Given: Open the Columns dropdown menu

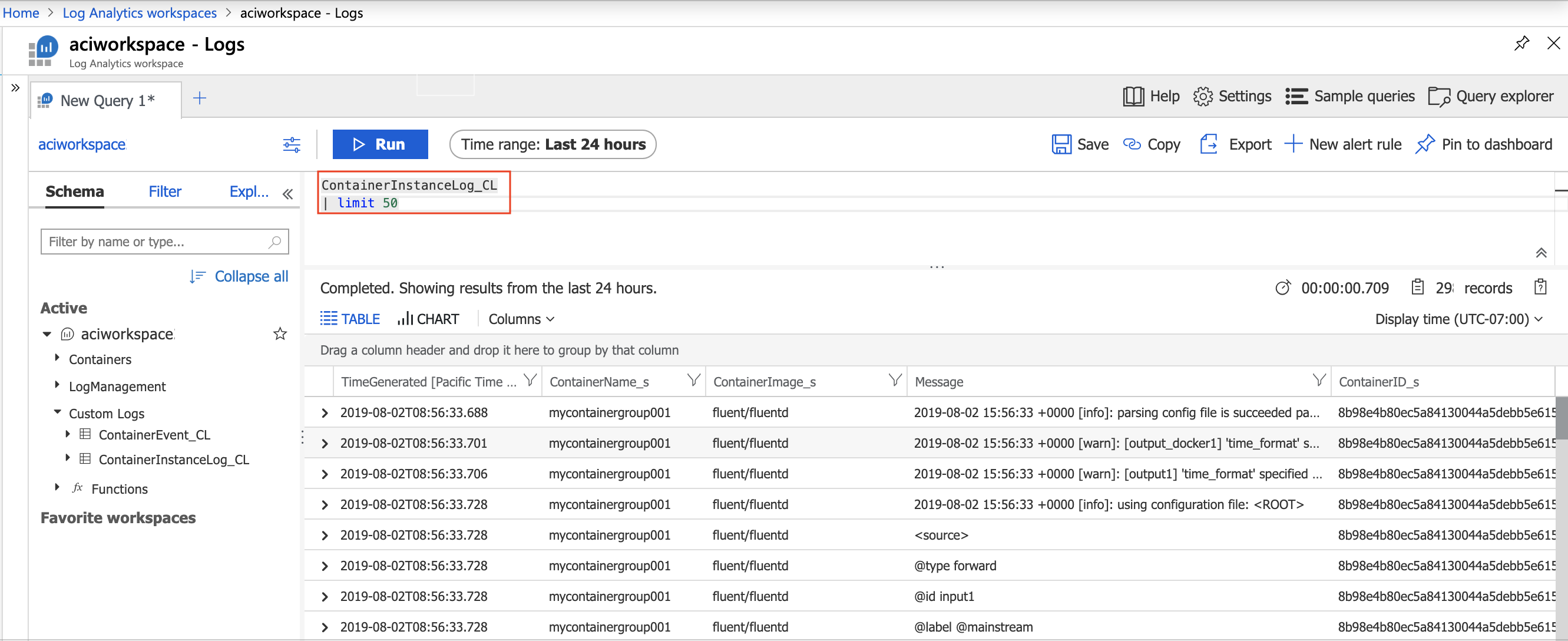Looking at the screenshot, I should (x=519, y=318).
